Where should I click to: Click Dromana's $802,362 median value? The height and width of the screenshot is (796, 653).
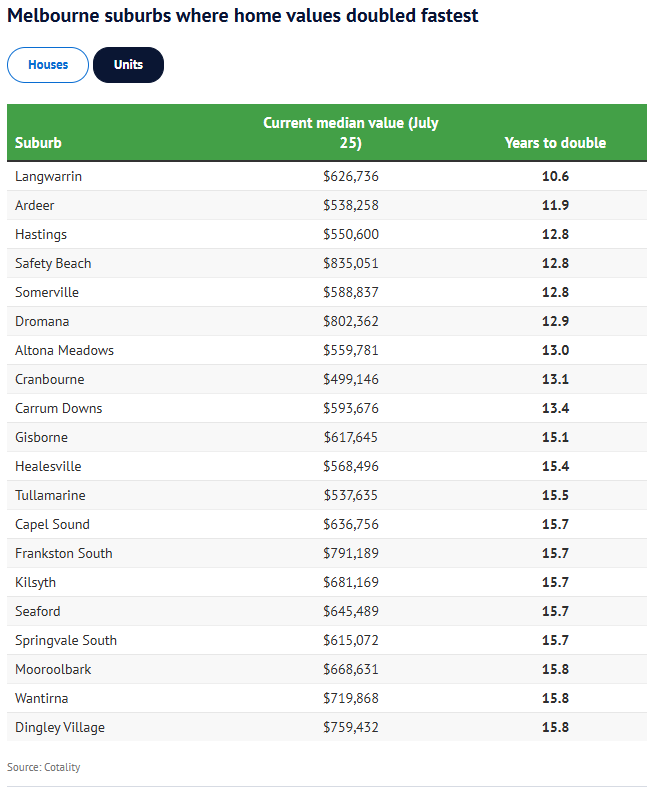coord(351,321)
